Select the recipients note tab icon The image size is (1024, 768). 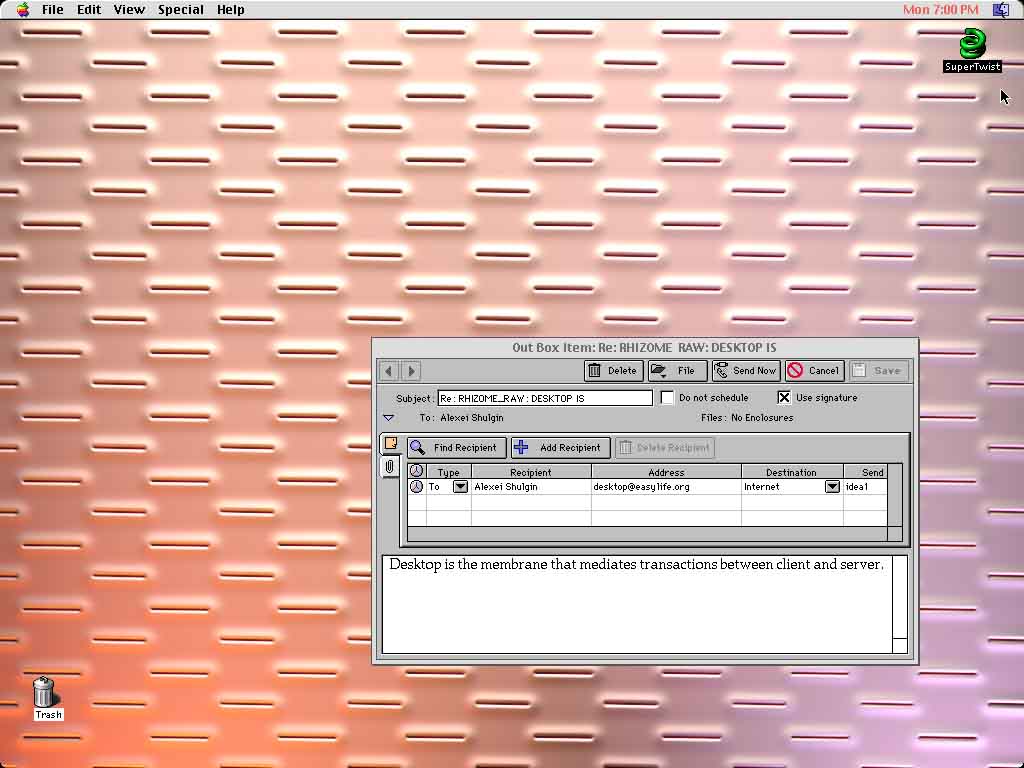coord(391,443)
